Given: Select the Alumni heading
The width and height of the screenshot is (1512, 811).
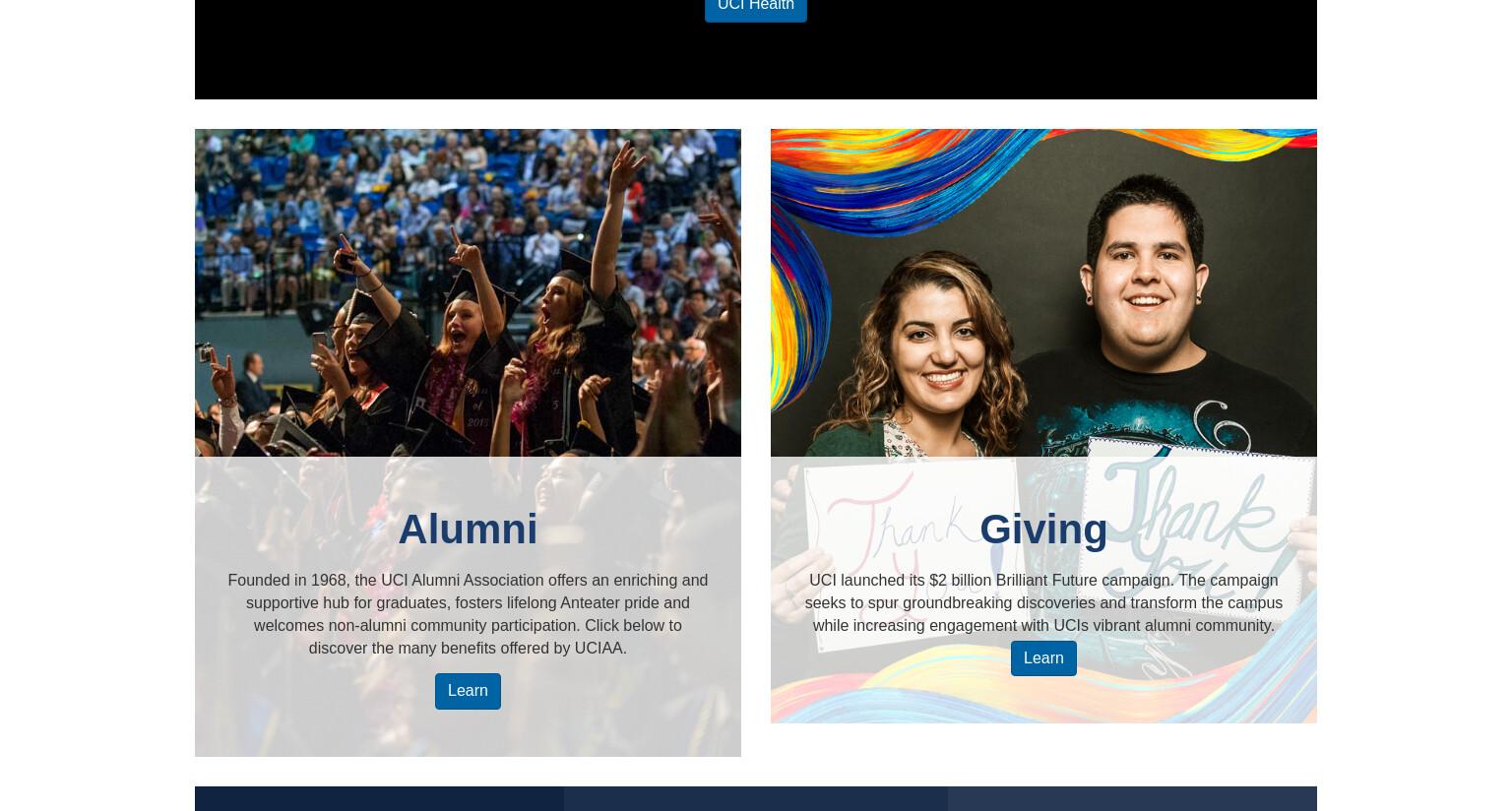Looking at the screenshot, I should coord(468,529).
